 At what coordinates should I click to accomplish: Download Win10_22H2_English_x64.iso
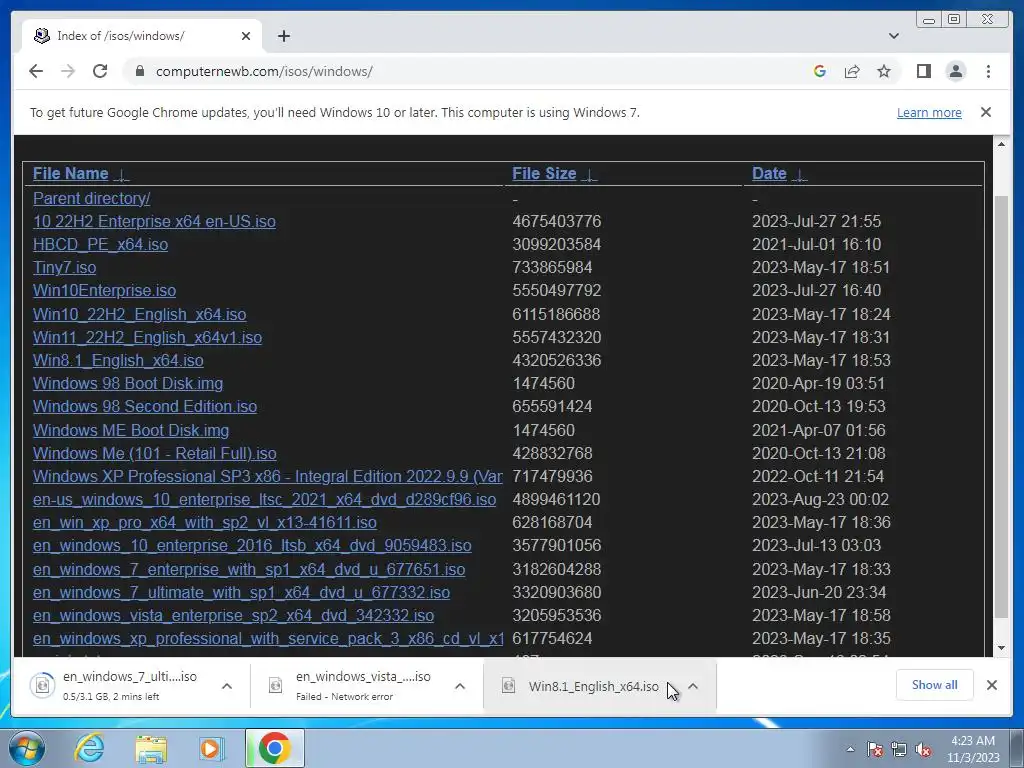tap(139, 314)
